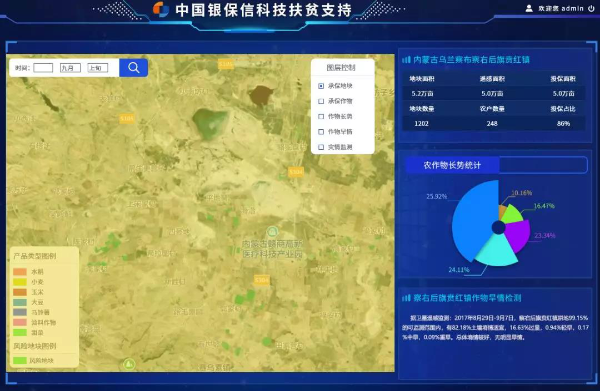This screenshot has height=391, width=600.
Task: Select the 农作物长势统计 tab
Action: [x=452, y=165]
